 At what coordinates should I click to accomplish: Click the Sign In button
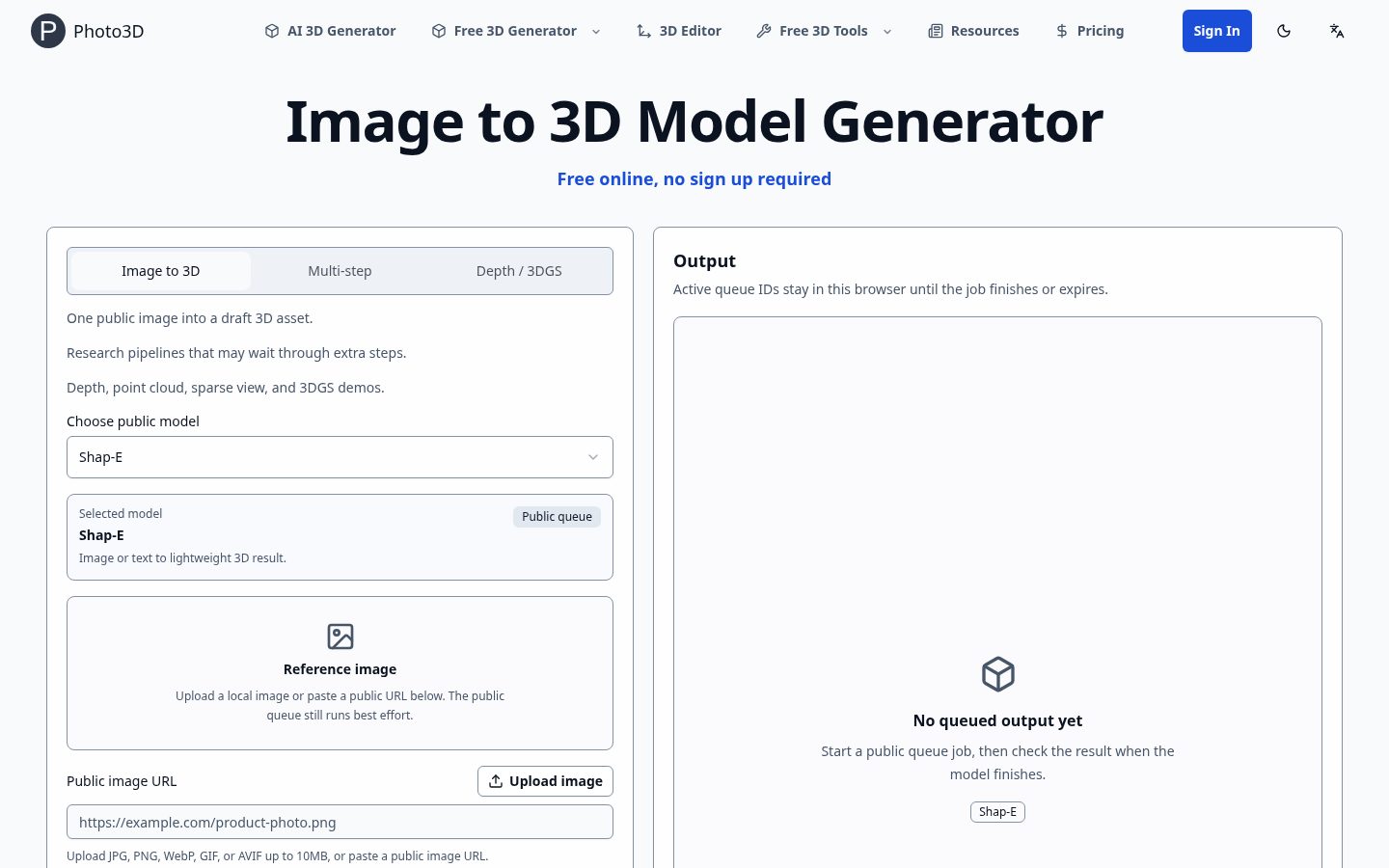coord(1217,31)
